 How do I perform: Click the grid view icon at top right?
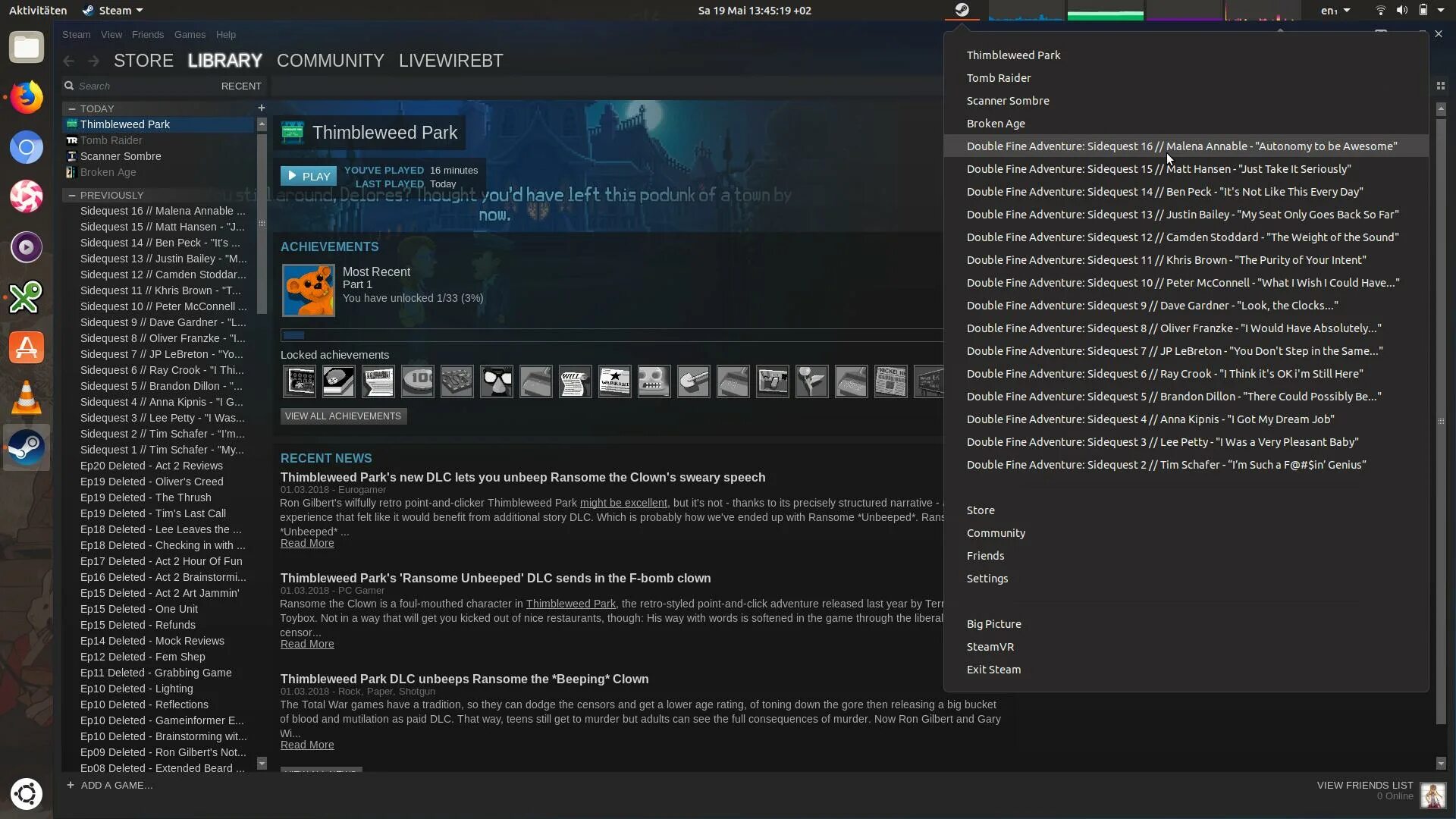[1440, 86]
